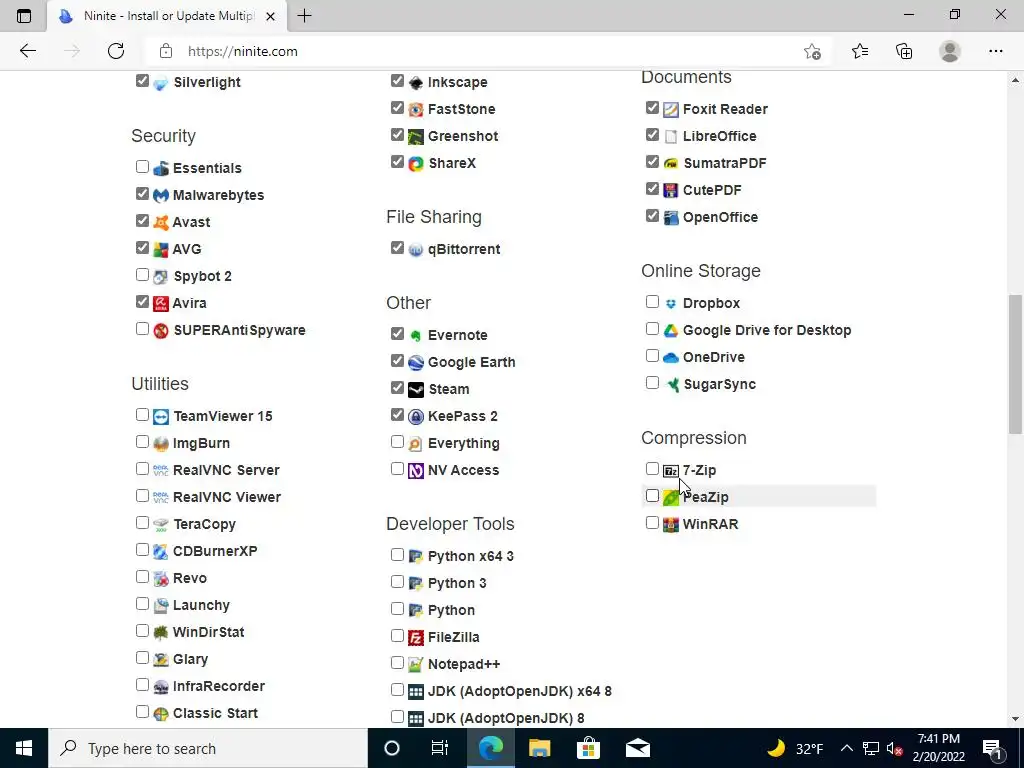Screen dimensions: 1024x768
Task: Click the FileZilla icon
Action: [x=416, y=637]
